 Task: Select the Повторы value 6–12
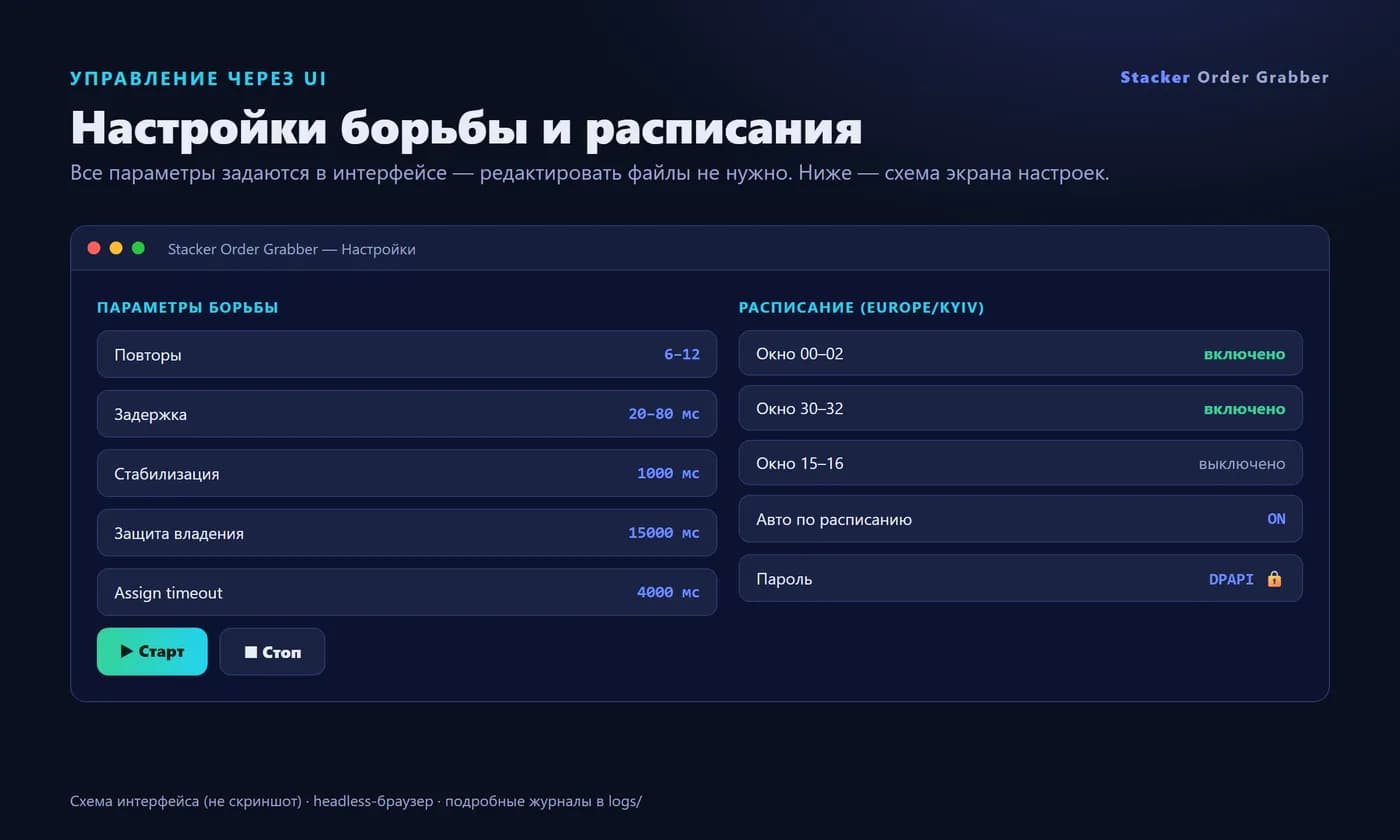click(x=682, y=355)
